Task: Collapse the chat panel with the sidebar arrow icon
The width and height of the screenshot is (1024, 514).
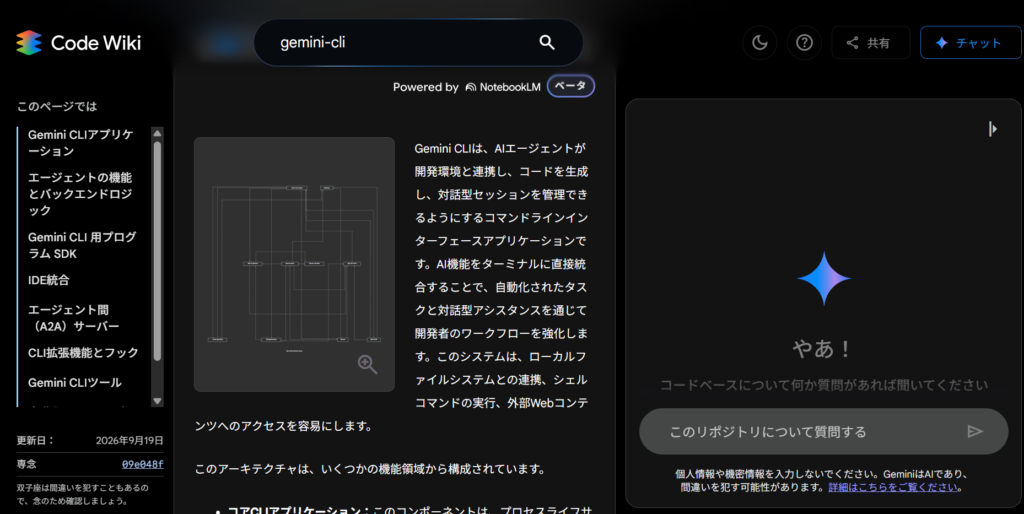Action: pyautogui.click(x=993, y=129)
